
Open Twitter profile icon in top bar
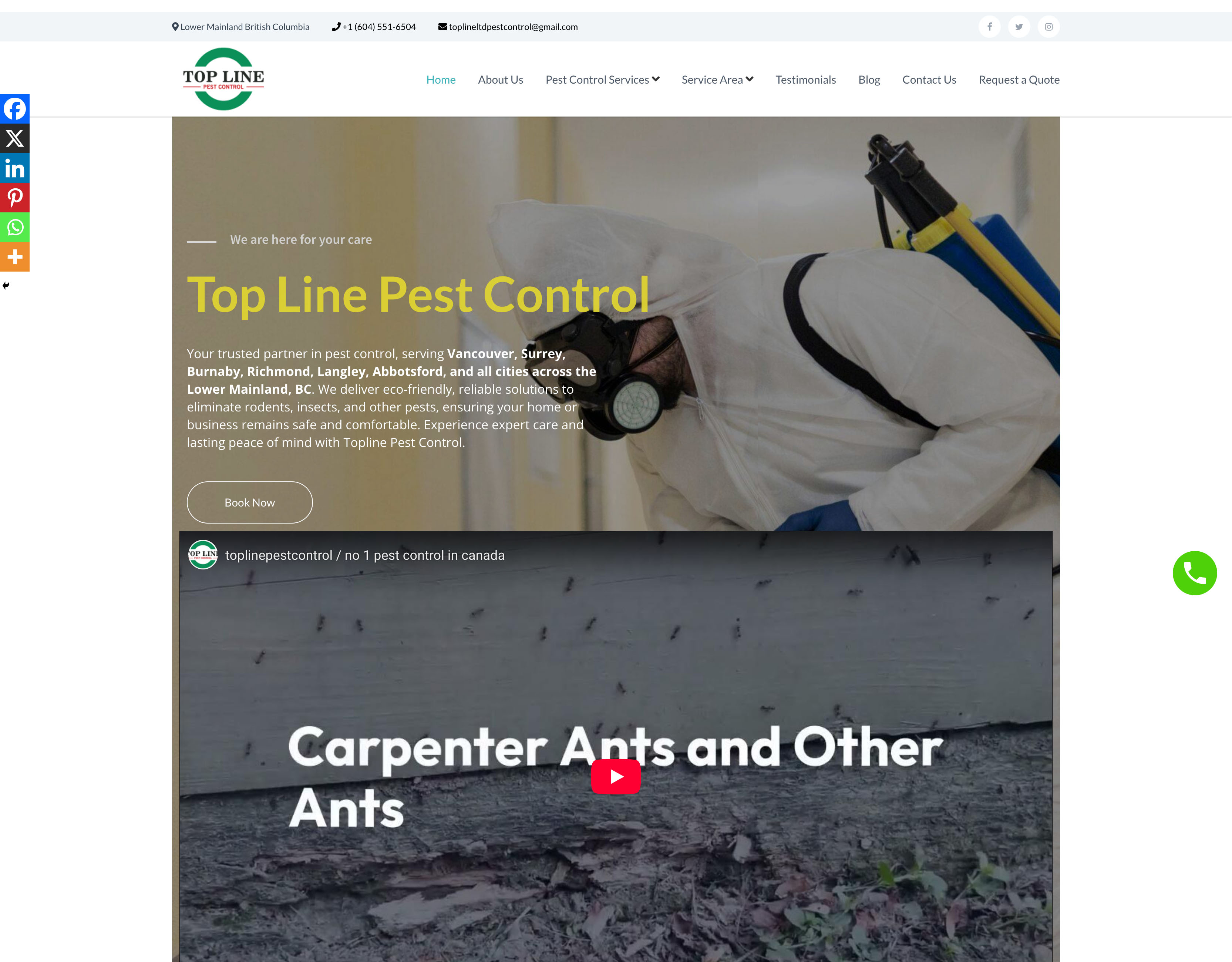pos(1019,27)
